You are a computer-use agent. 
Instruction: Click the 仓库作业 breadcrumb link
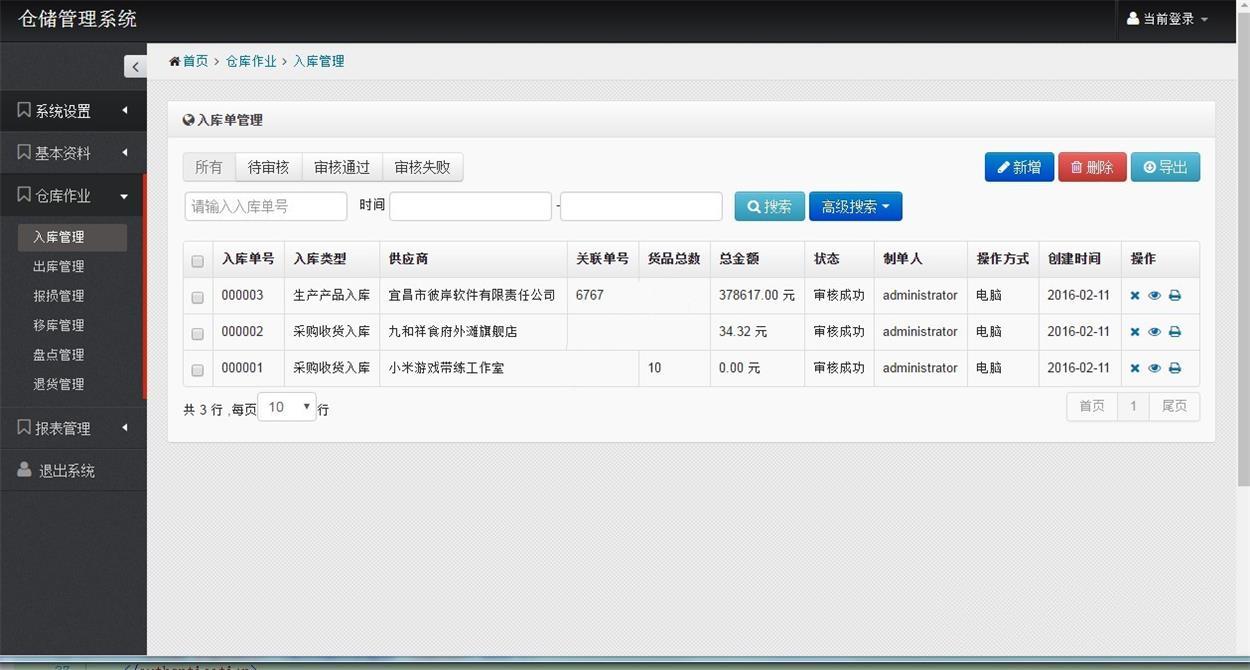251,62
